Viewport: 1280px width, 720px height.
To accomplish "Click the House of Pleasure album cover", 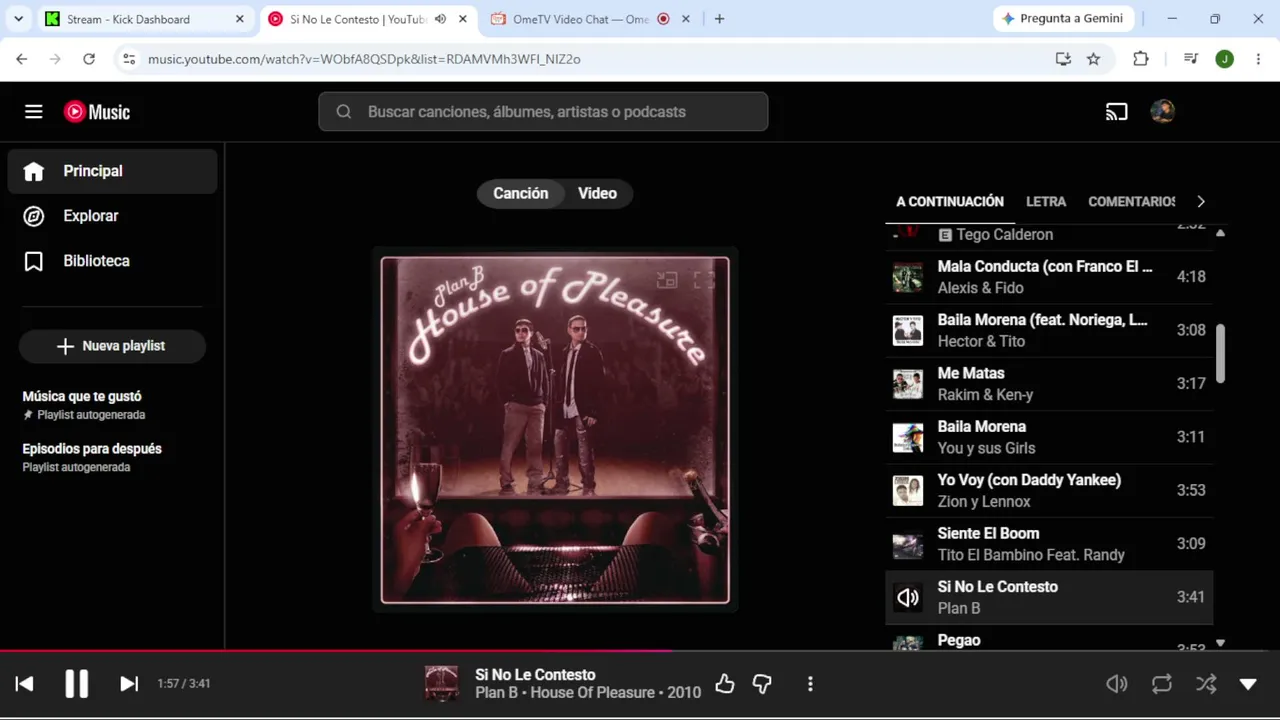I will click(x=555, y=430).
